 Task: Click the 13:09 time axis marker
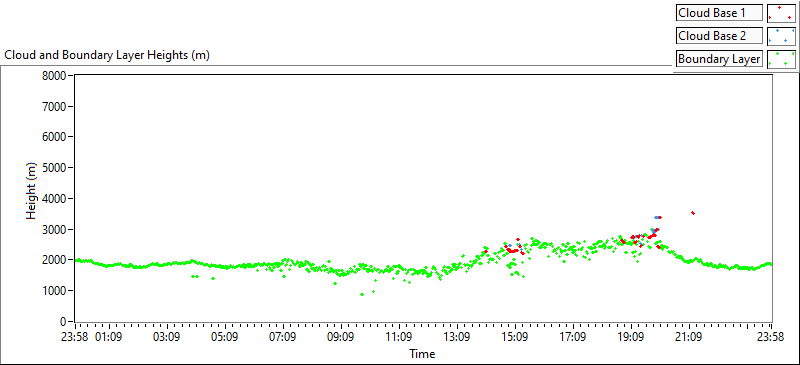coord(457,337)
